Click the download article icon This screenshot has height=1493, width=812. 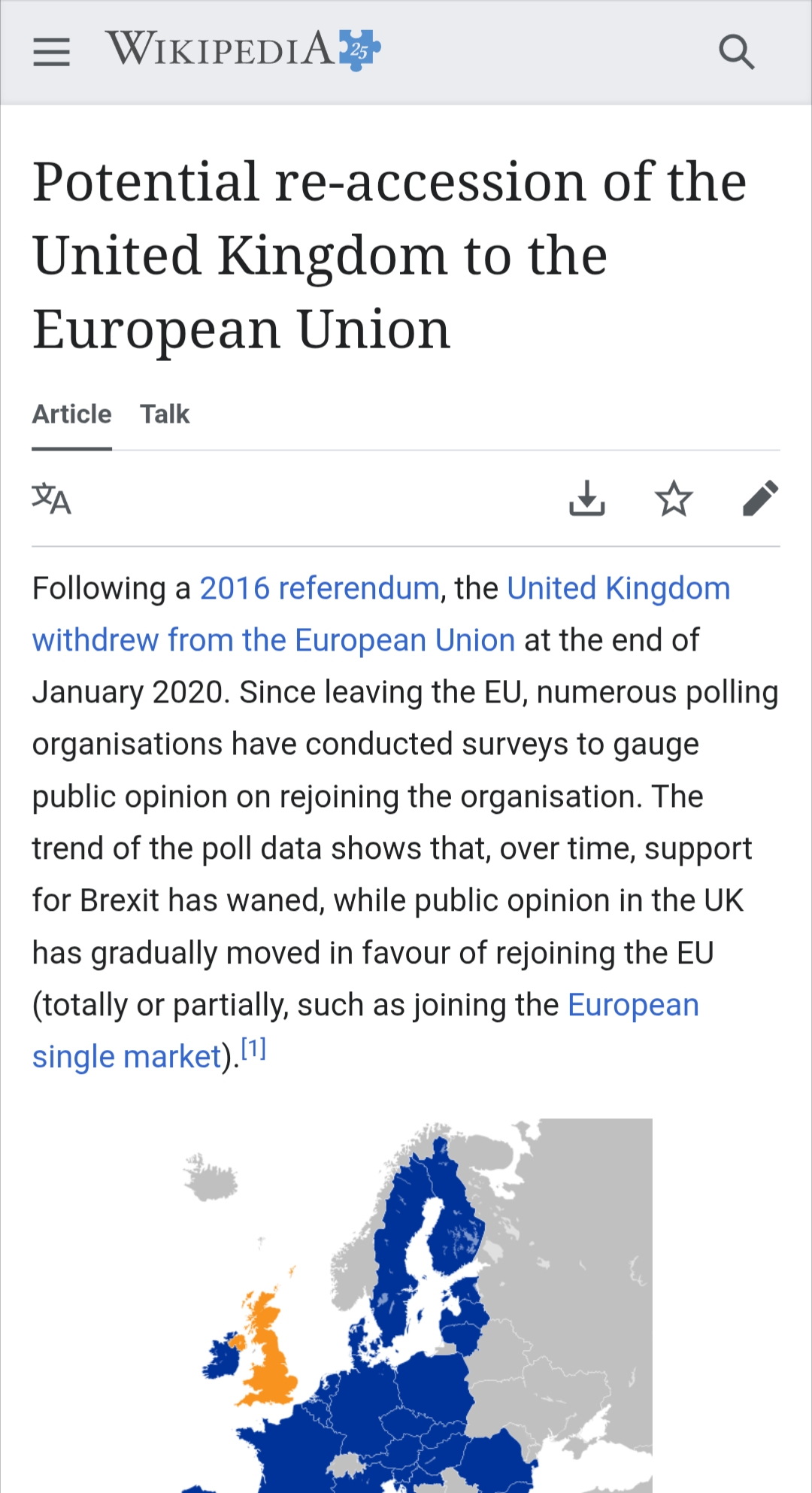pos(586,499)
